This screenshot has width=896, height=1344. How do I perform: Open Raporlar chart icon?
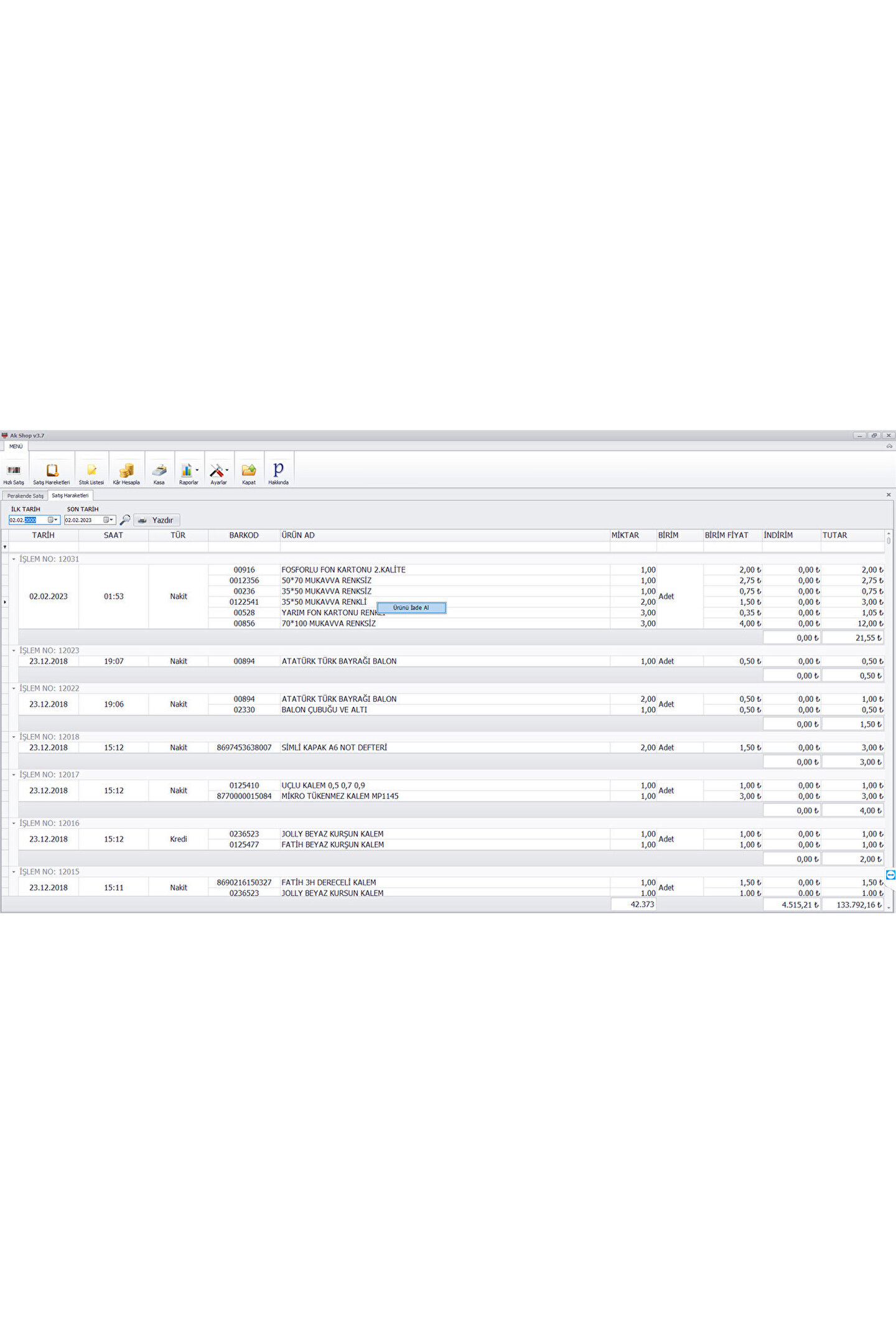[x=187, y=470]
